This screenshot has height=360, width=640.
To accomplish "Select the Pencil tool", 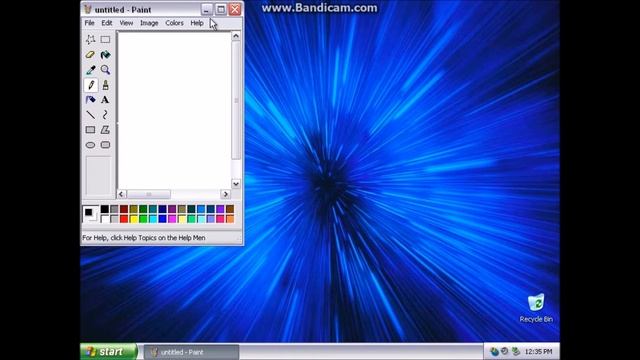I will [90, 85].
